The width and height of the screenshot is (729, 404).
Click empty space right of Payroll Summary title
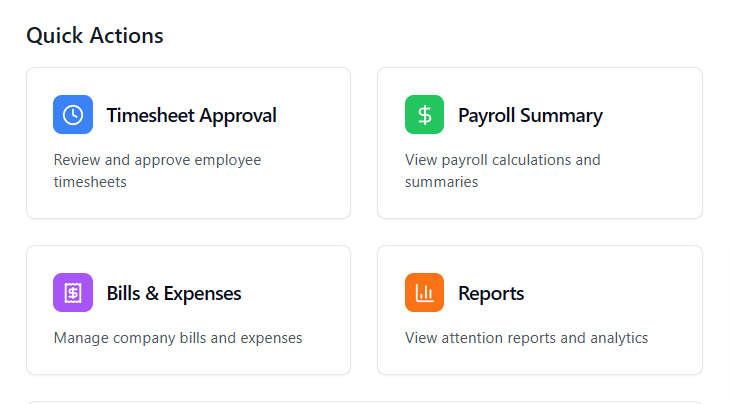point(650,115)
